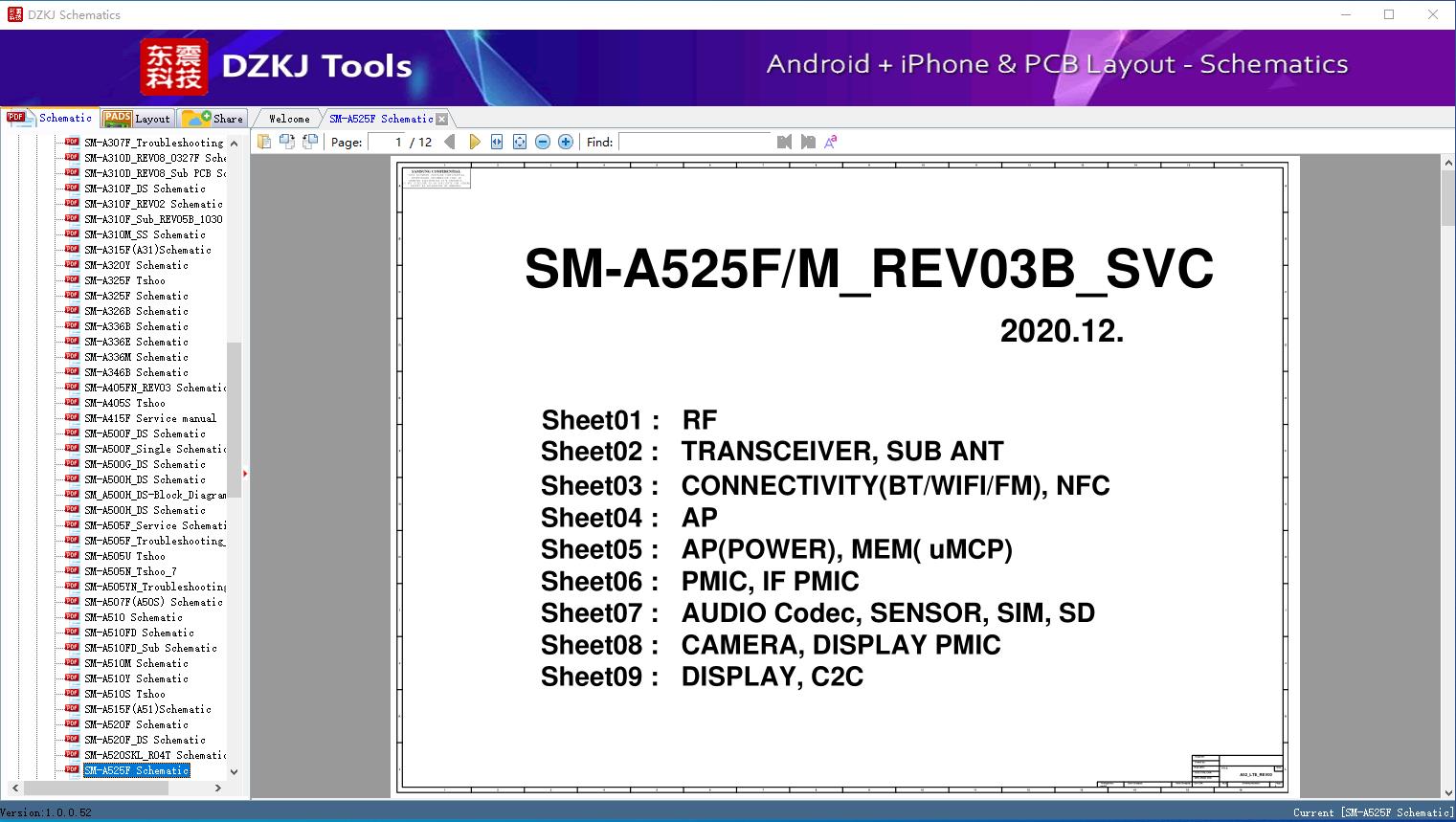Image resolution: width=1456 pixels, height=822 pixels.
Task: Click PDF icon beside SM-A510S Tshoo
Action: point(72,693)
